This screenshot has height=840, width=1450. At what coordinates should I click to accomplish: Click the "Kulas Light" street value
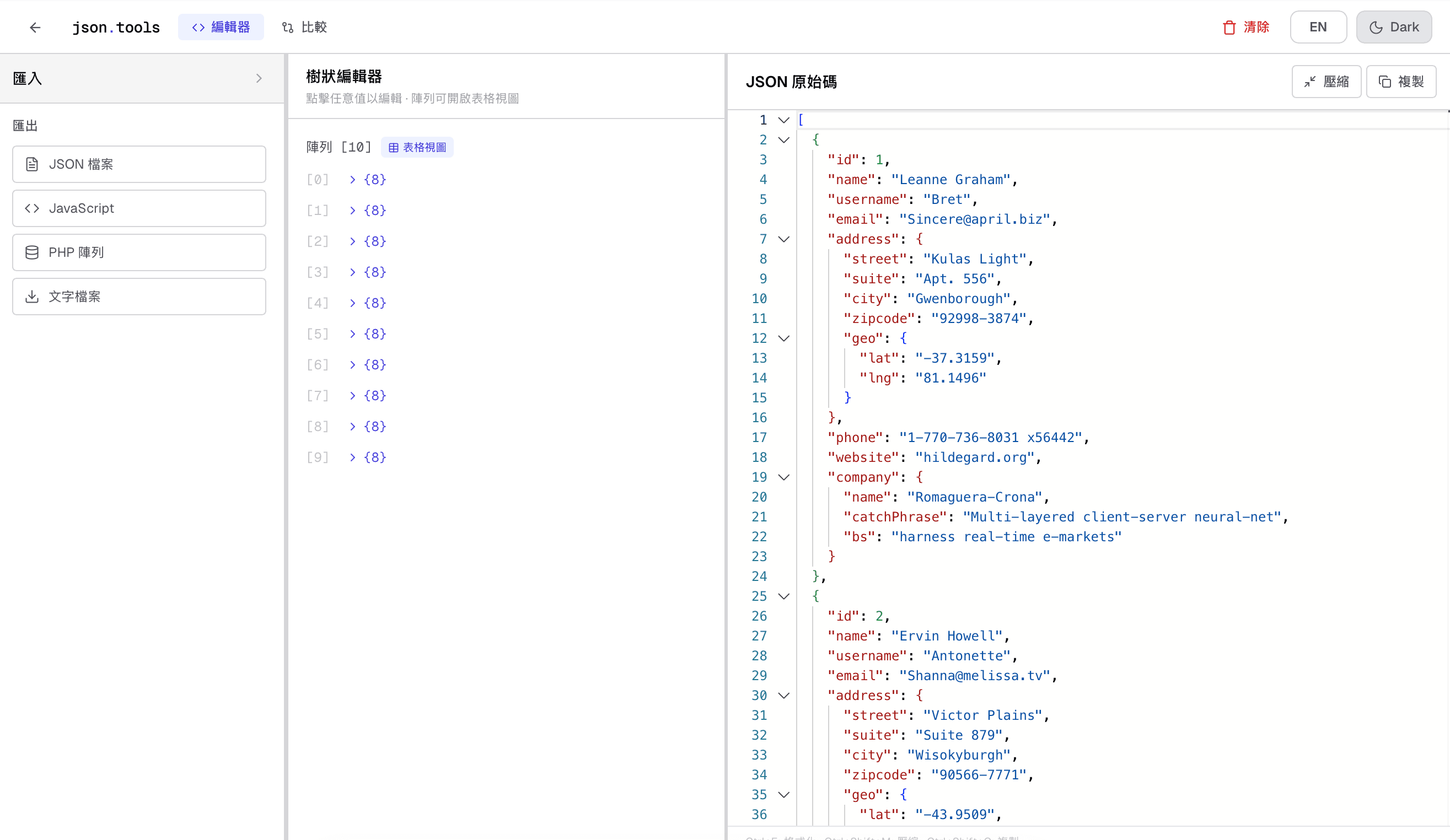(975, 259)
